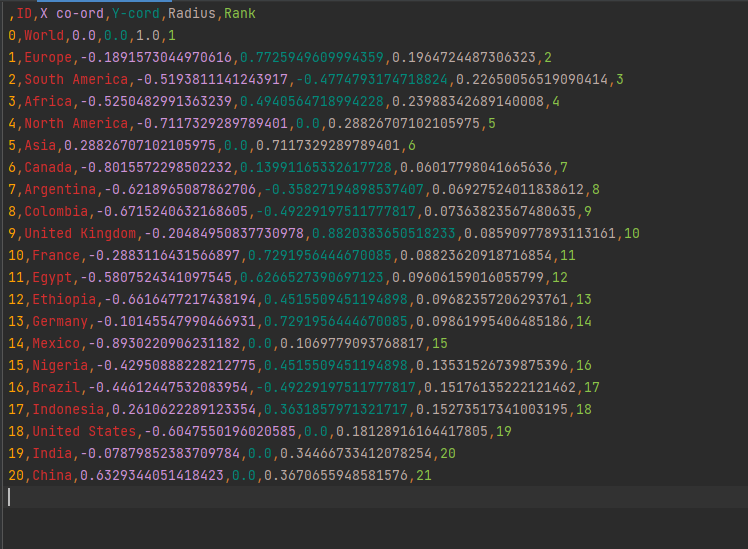Click the 'United Kingdom' text
The image size is (748, 549).
(80, 233)
